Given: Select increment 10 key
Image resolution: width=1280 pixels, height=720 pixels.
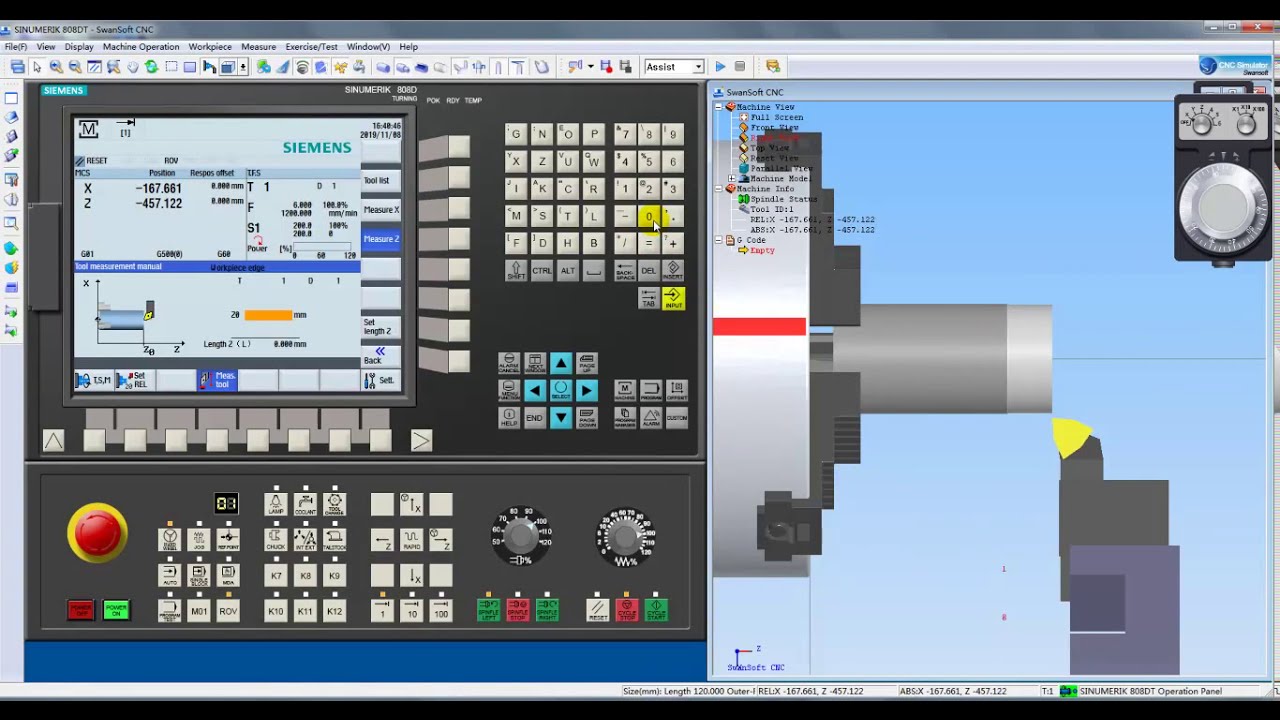Looking at the screenshot, I should coord(411,611).
